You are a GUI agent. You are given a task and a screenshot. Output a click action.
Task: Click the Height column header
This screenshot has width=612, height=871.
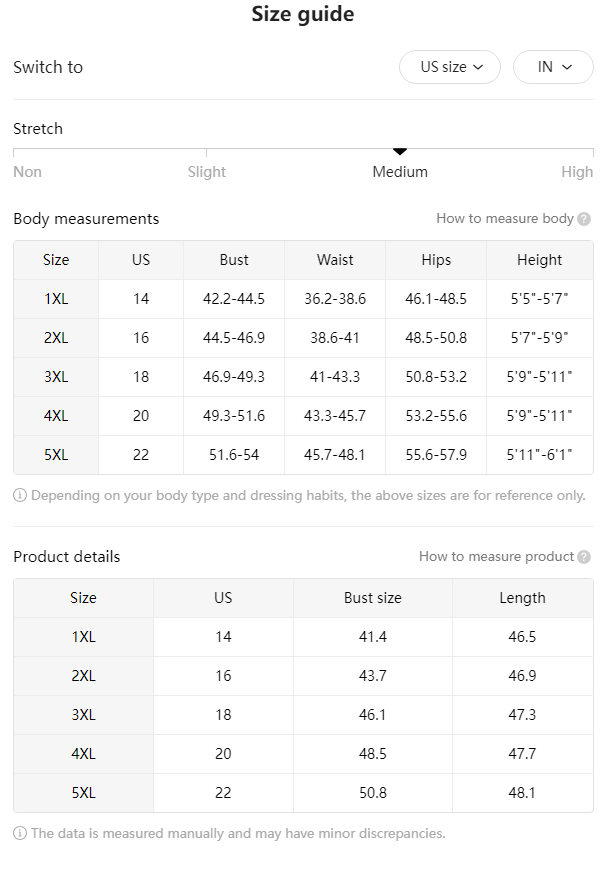point(539,260)
